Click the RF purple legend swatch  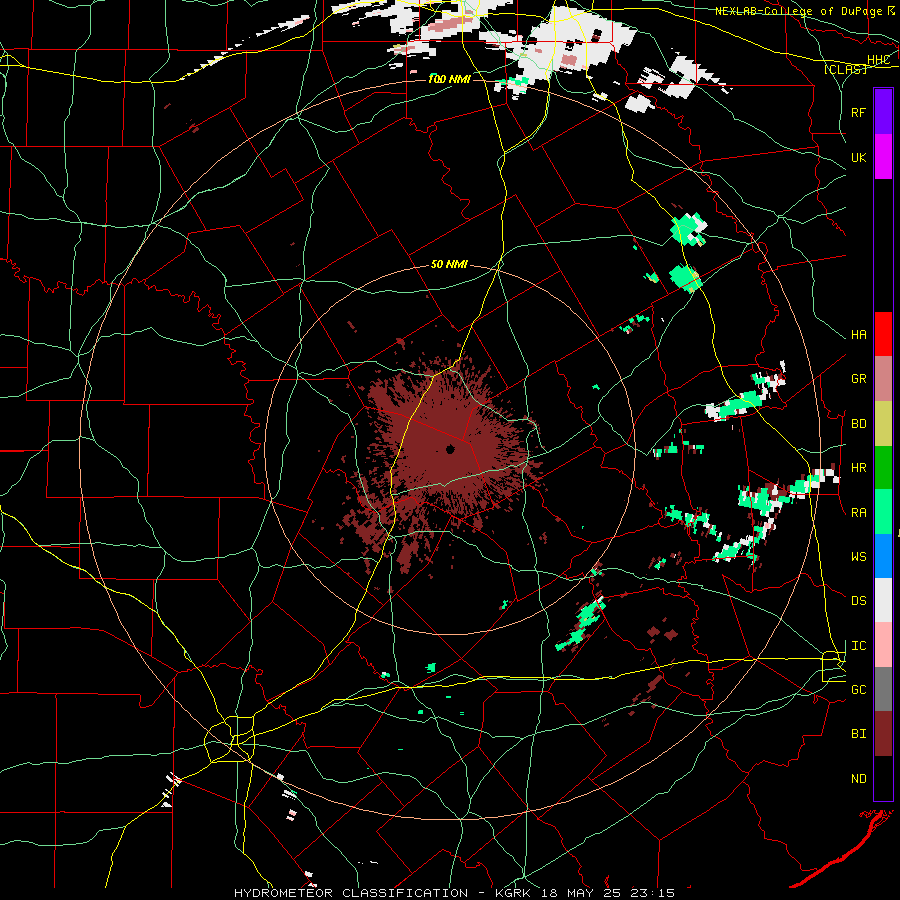tap(883, 111)
